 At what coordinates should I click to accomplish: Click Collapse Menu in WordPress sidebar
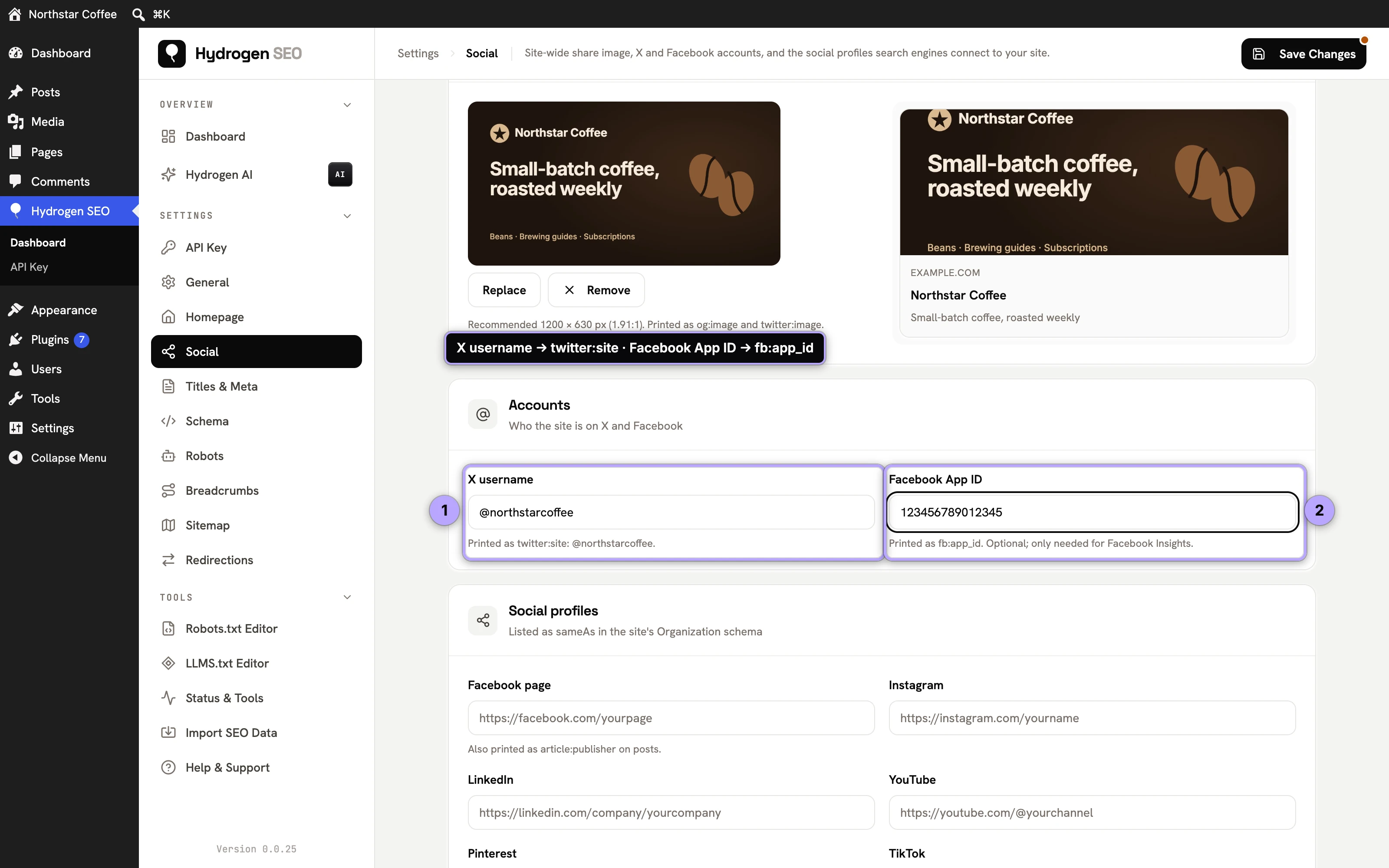(x=69, y=457)
